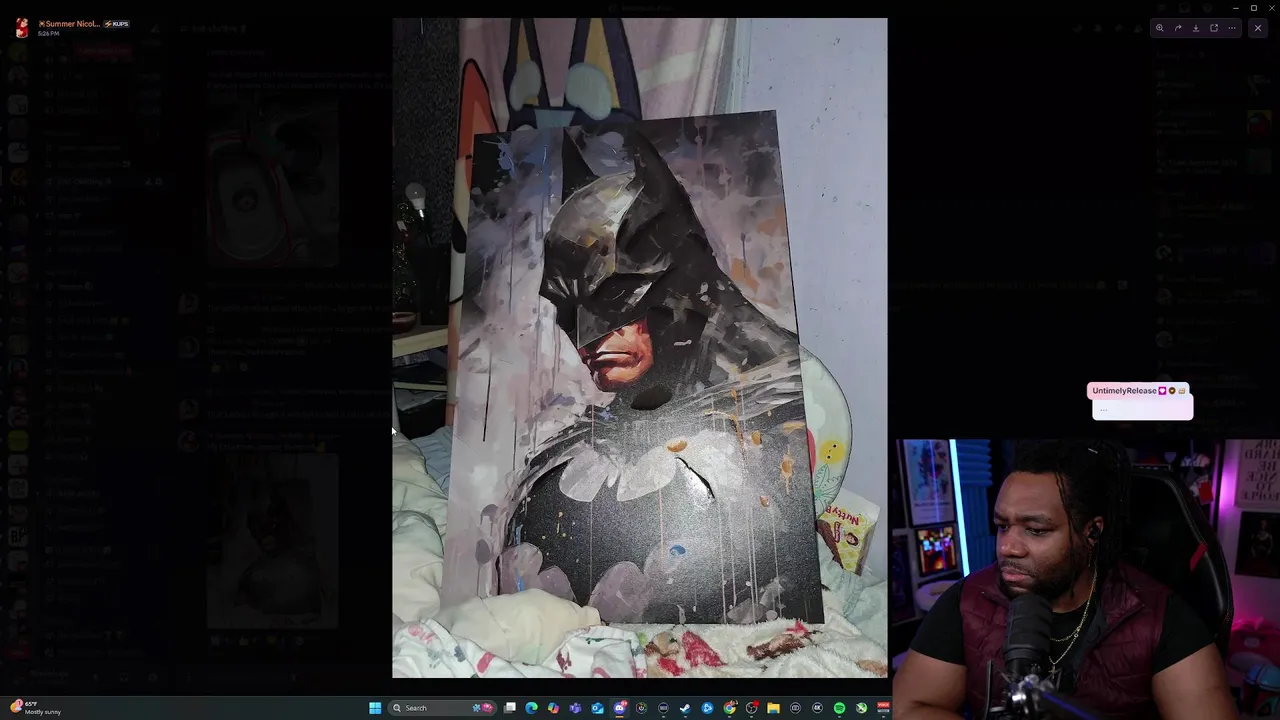Viewport: 1280px width, 720px height.
Task: Click the Summer Nicol username label
Action: [69, 24]
